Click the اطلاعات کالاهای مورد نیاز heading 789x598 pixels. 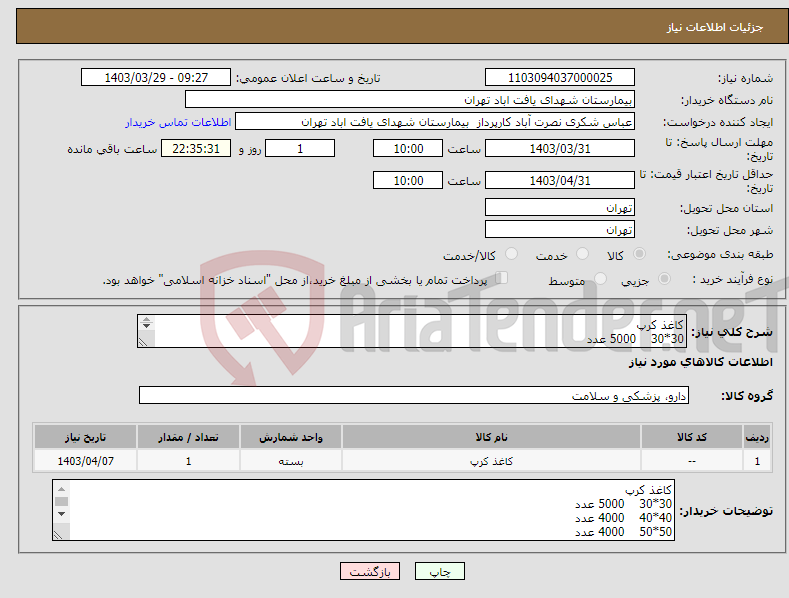(x=700, y=362)
